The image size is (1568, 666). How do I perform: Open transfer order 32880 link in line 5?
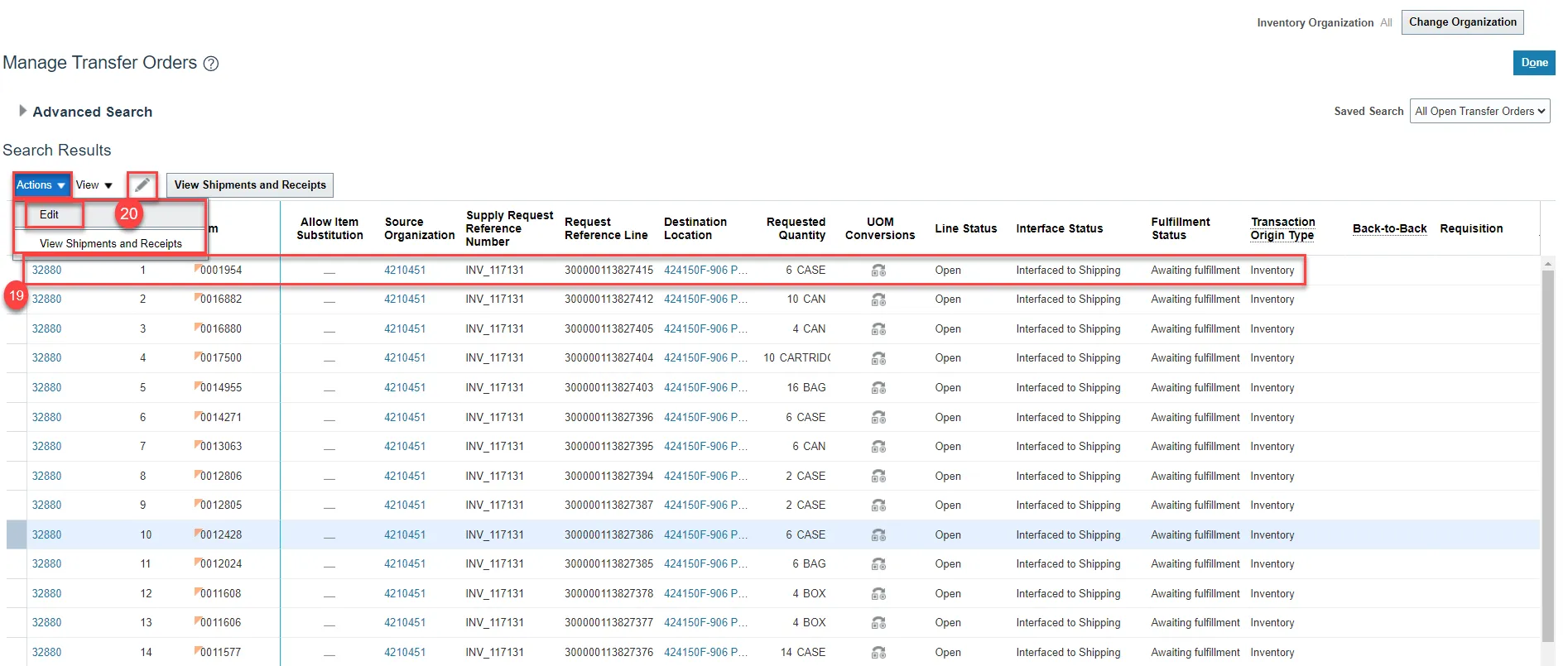[47, 388]
